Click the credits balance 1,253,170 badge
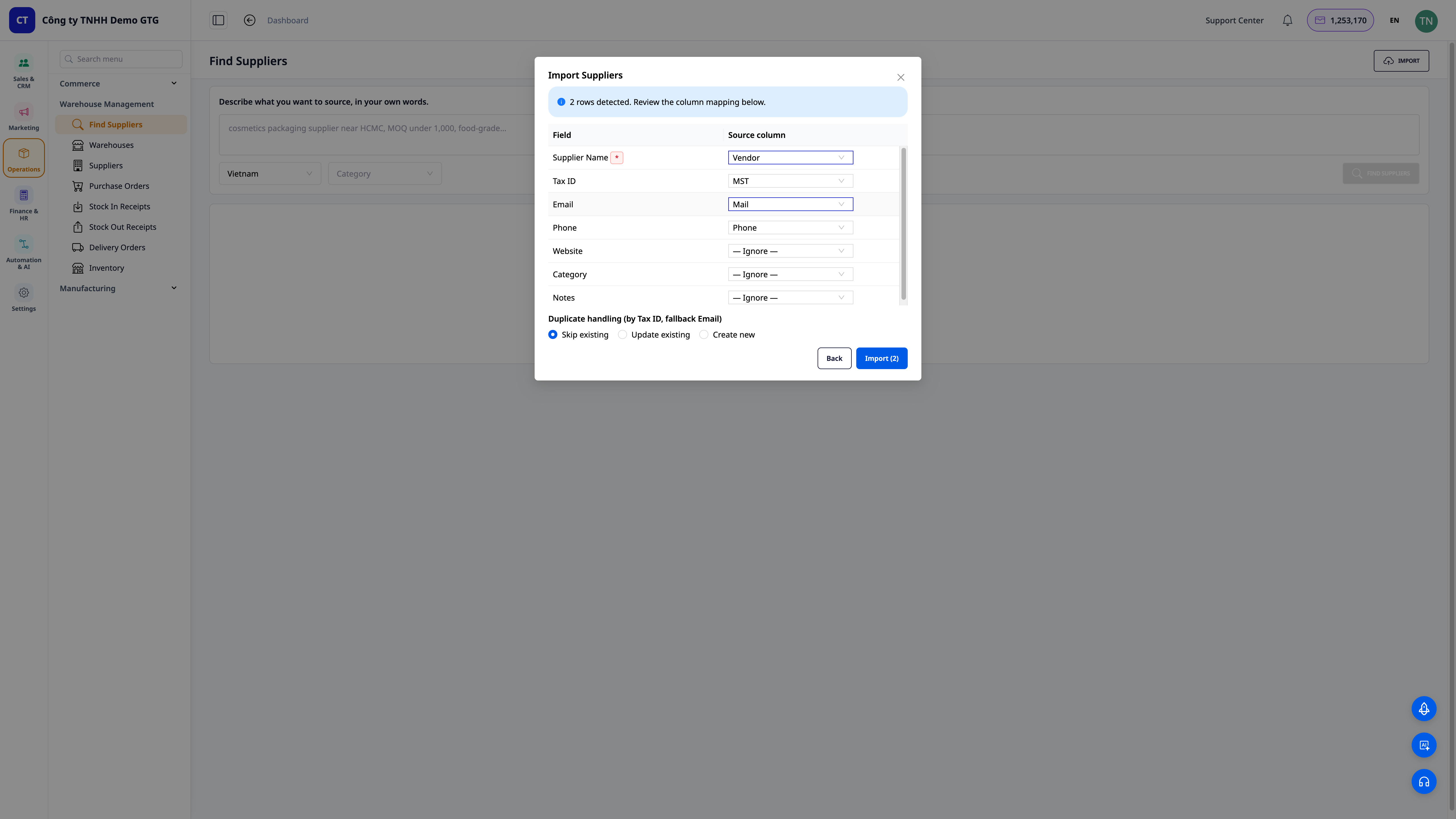Screen dimensions: 1456x819 1340,20
